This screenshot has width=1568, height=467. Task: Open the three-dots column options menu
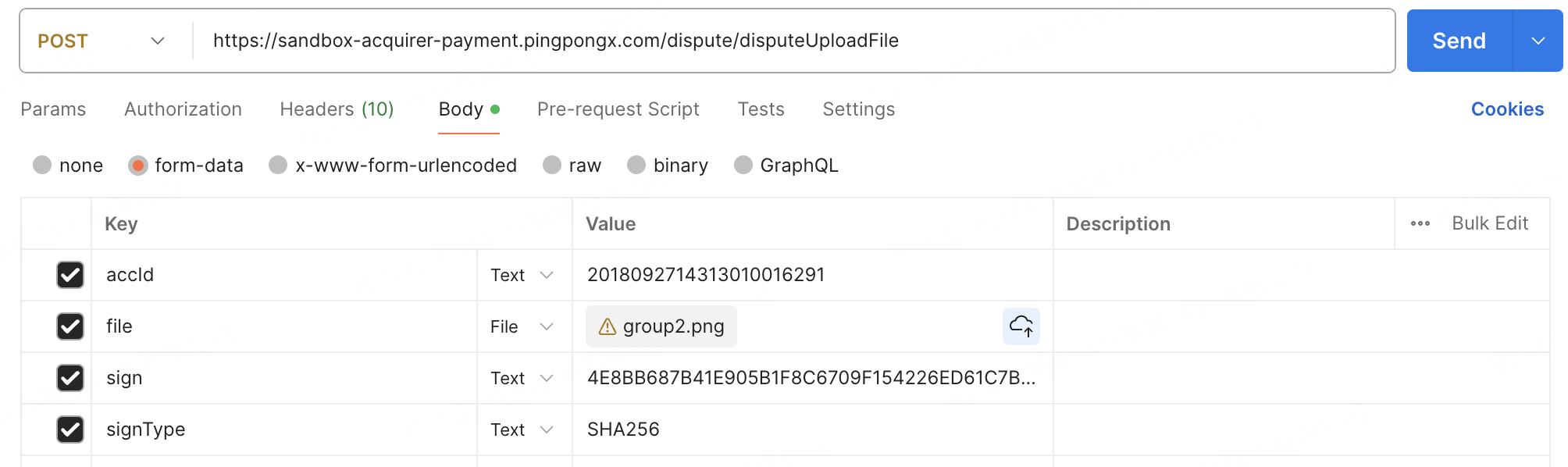[1420, 223]
